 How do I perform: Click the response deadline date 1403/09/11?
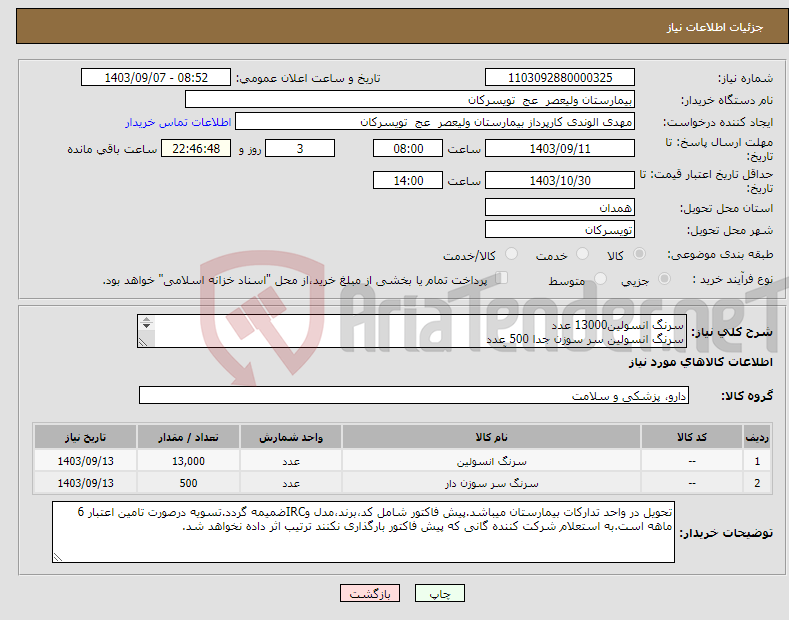pos(560,148)
